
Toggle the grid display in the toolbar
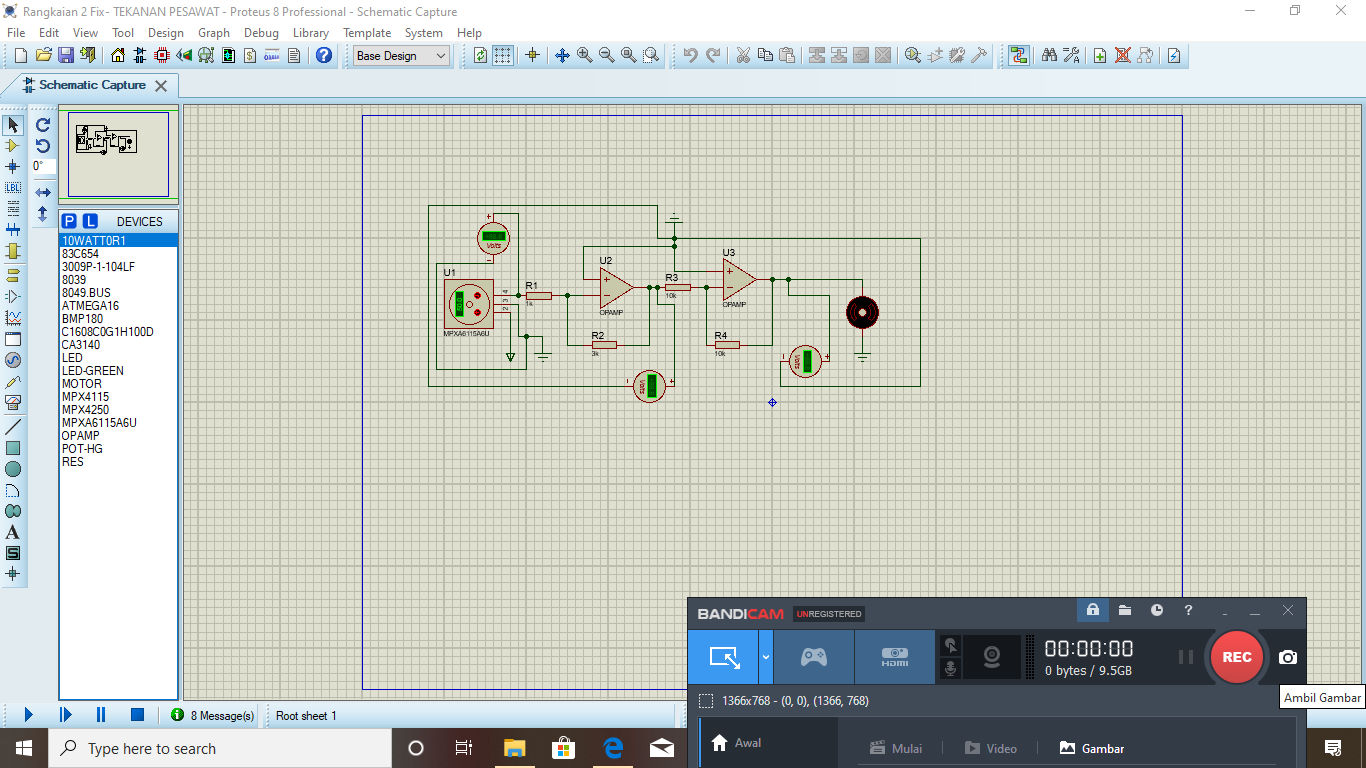503,56
